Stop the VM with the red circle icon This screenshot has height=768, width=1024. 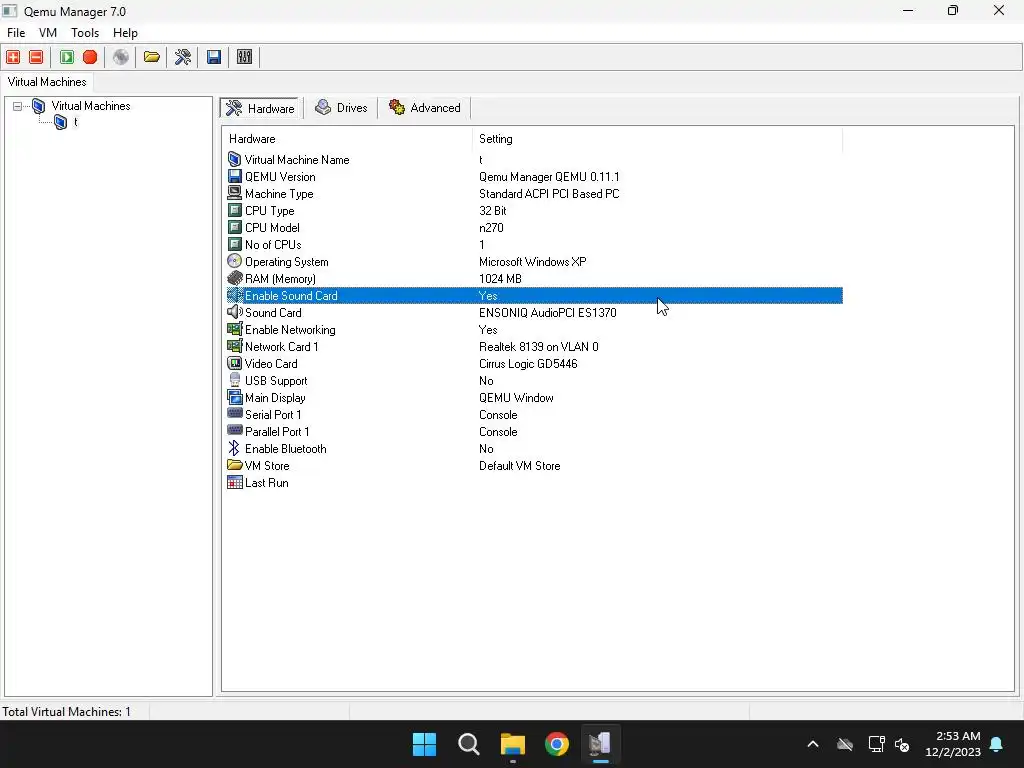90,57
